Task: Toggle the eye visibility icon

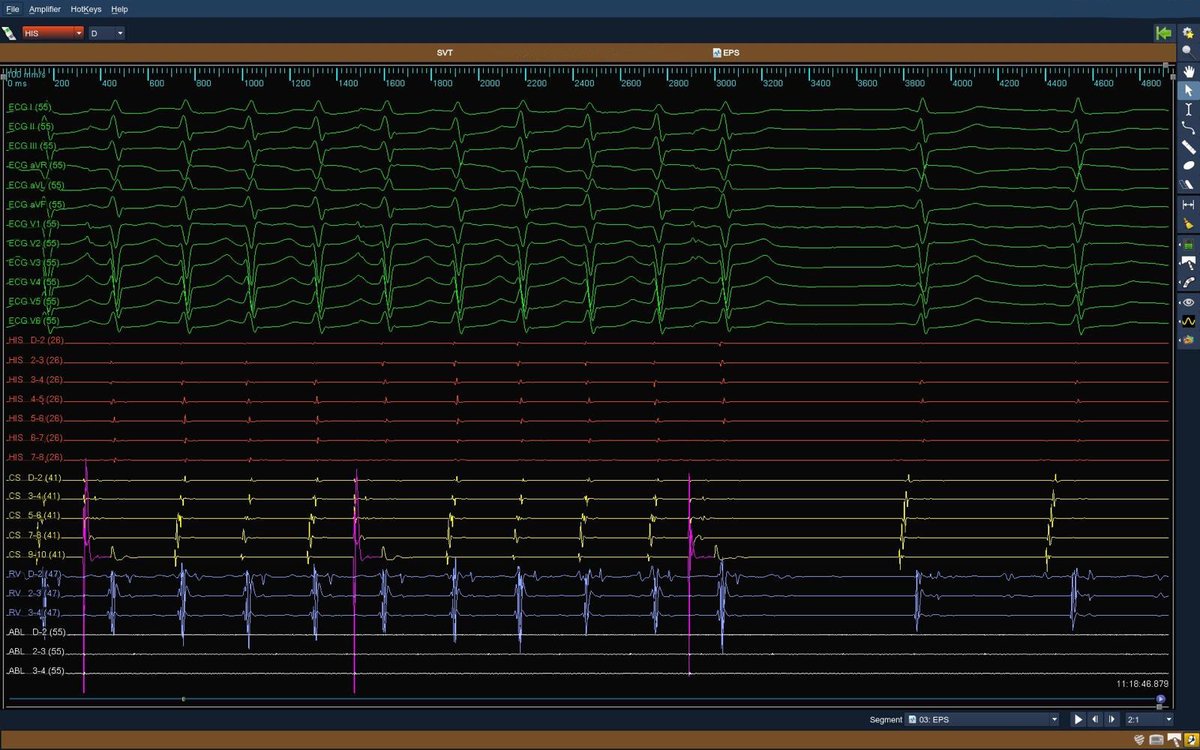Action: click(x=1188, y=302)
